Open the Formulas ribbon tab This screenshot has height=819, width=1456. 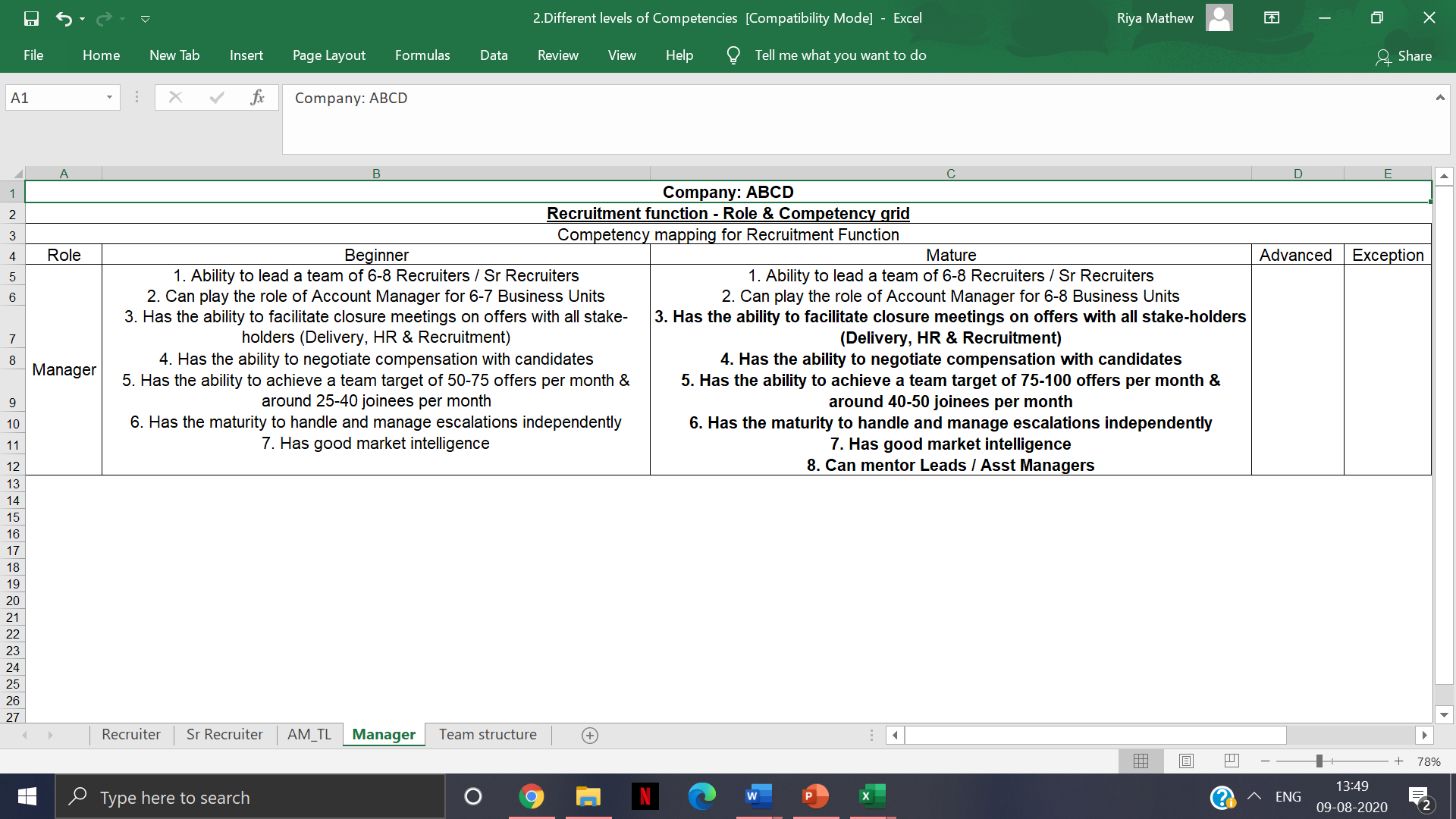[x=420, y=55]
